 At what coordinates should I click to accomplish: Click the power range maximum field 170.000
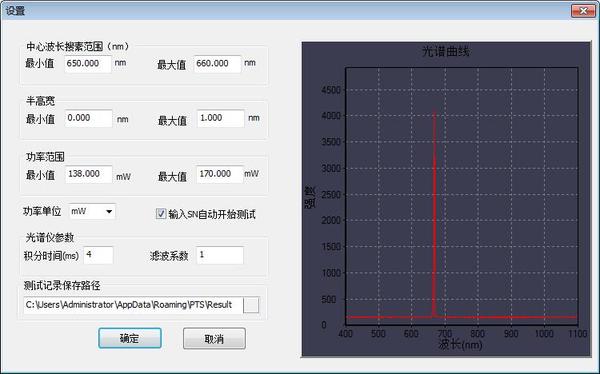pos(220,174)
